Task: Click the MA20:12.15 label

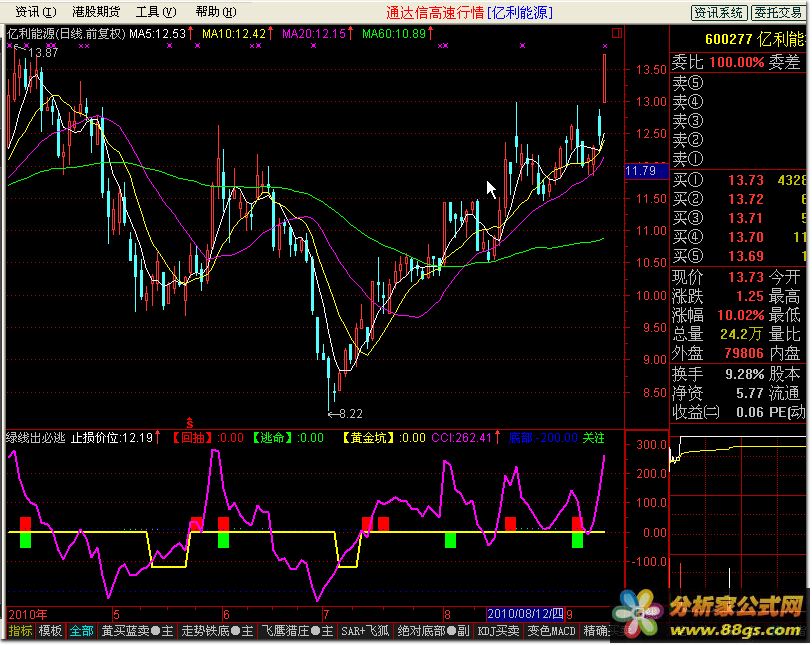Action: [314, 34]
